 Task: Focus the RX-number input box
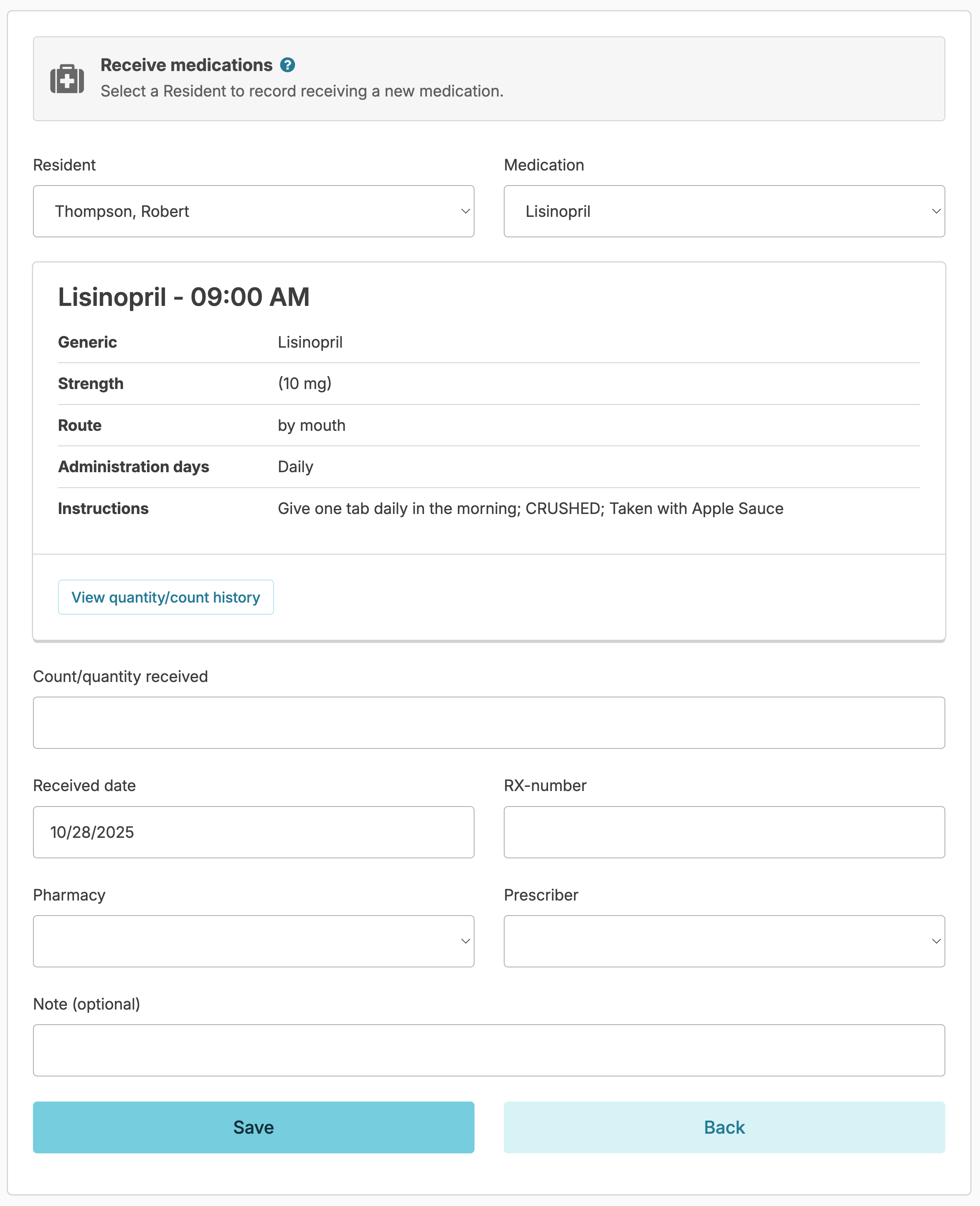click(724, 832)
